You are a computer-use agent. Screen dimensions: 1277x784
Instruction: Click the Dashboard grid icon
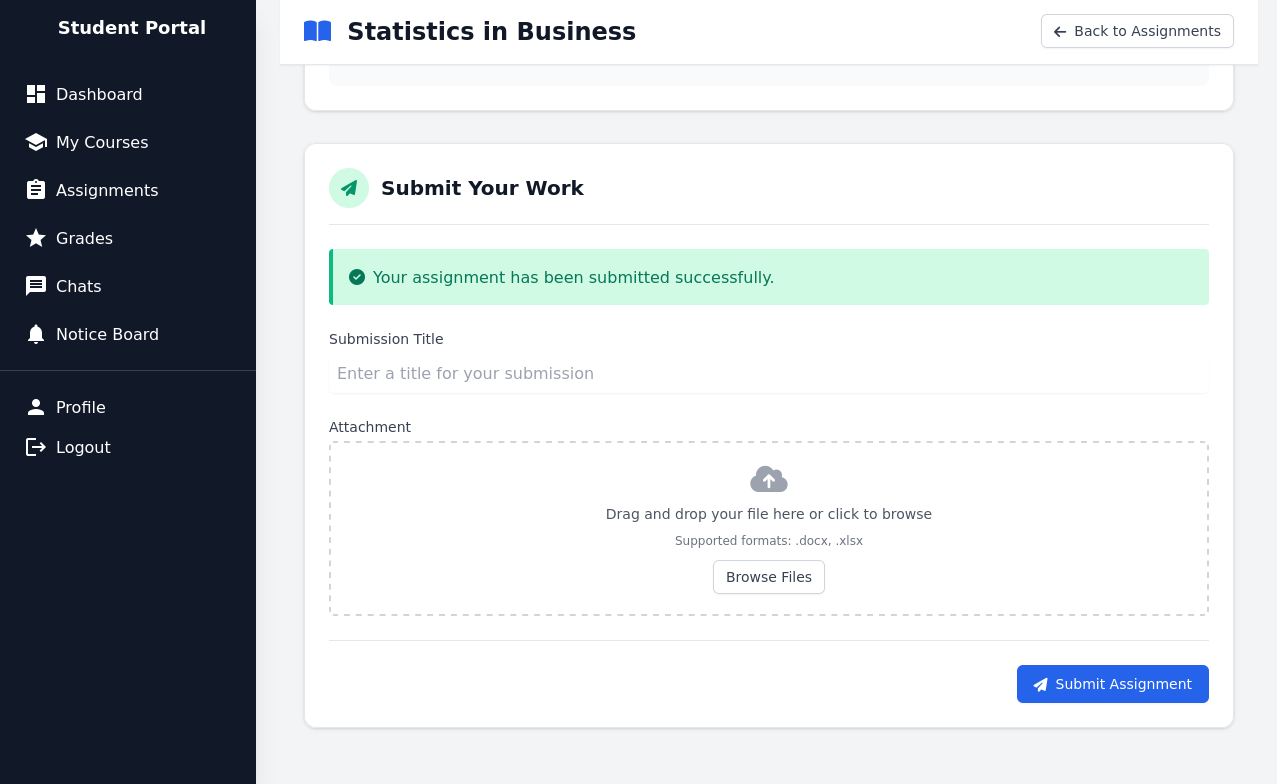point(36,94)
